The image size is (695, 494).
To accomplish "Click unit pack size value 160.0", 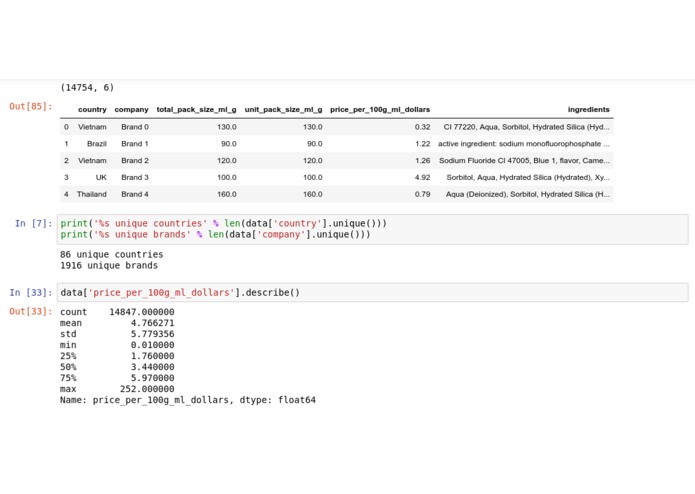I will [313, 194].
